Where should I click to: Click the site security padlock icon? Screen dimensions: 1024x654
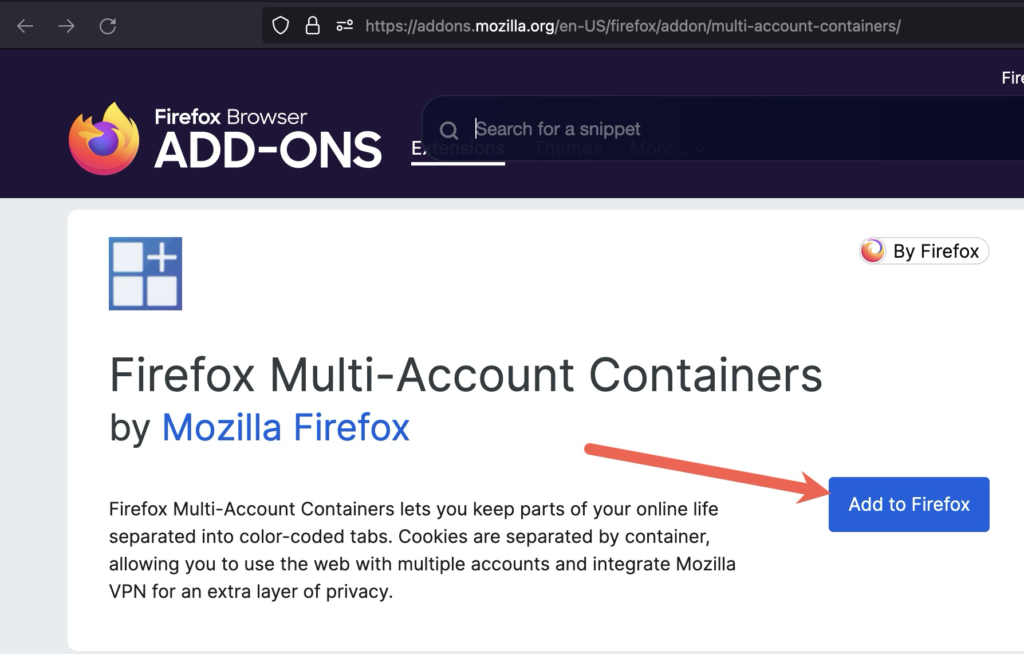pyautogui.click(x=313, y=25)
